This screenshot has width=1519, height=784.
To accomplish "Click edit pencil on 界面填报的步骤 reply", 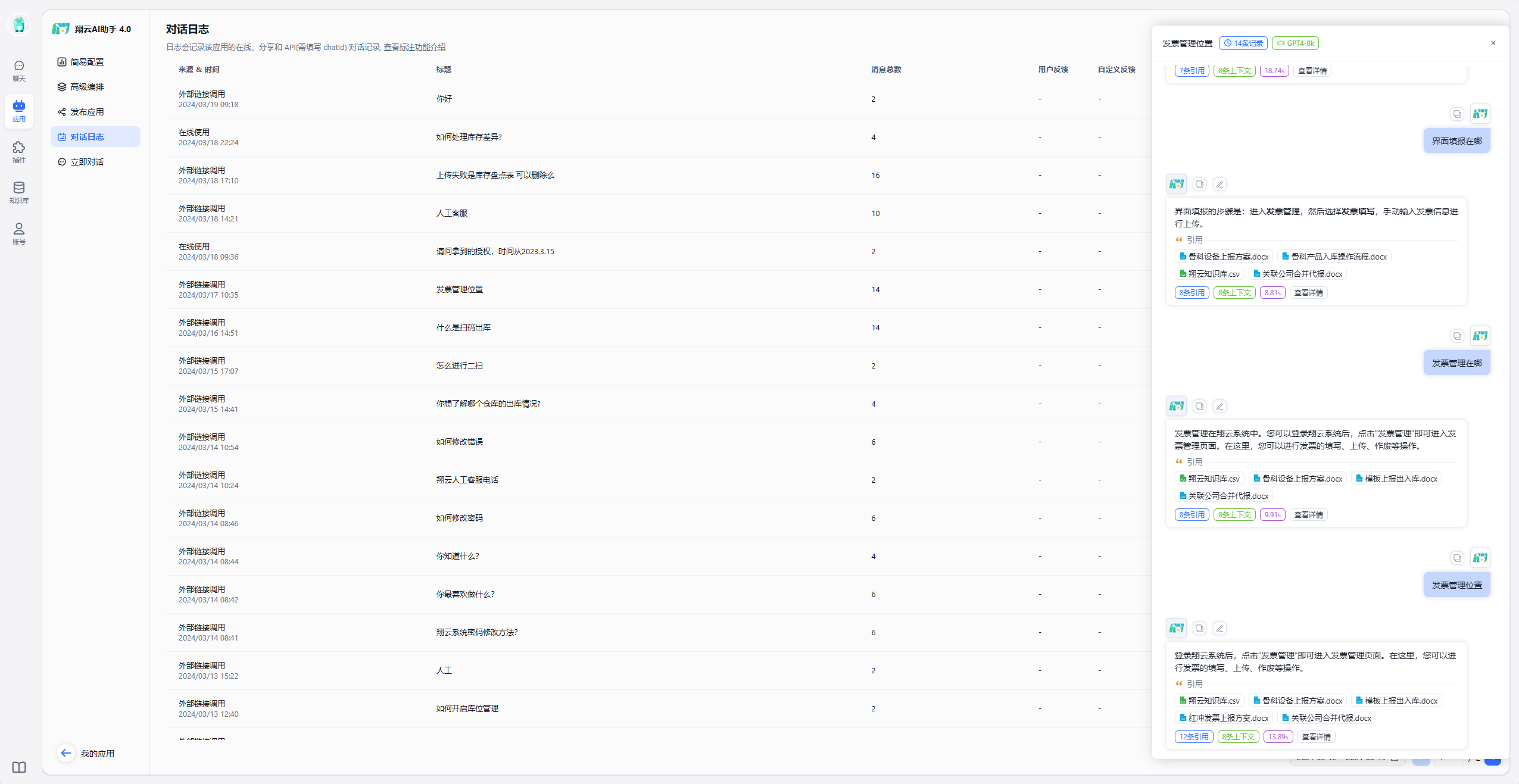I will click(1219, 185).
